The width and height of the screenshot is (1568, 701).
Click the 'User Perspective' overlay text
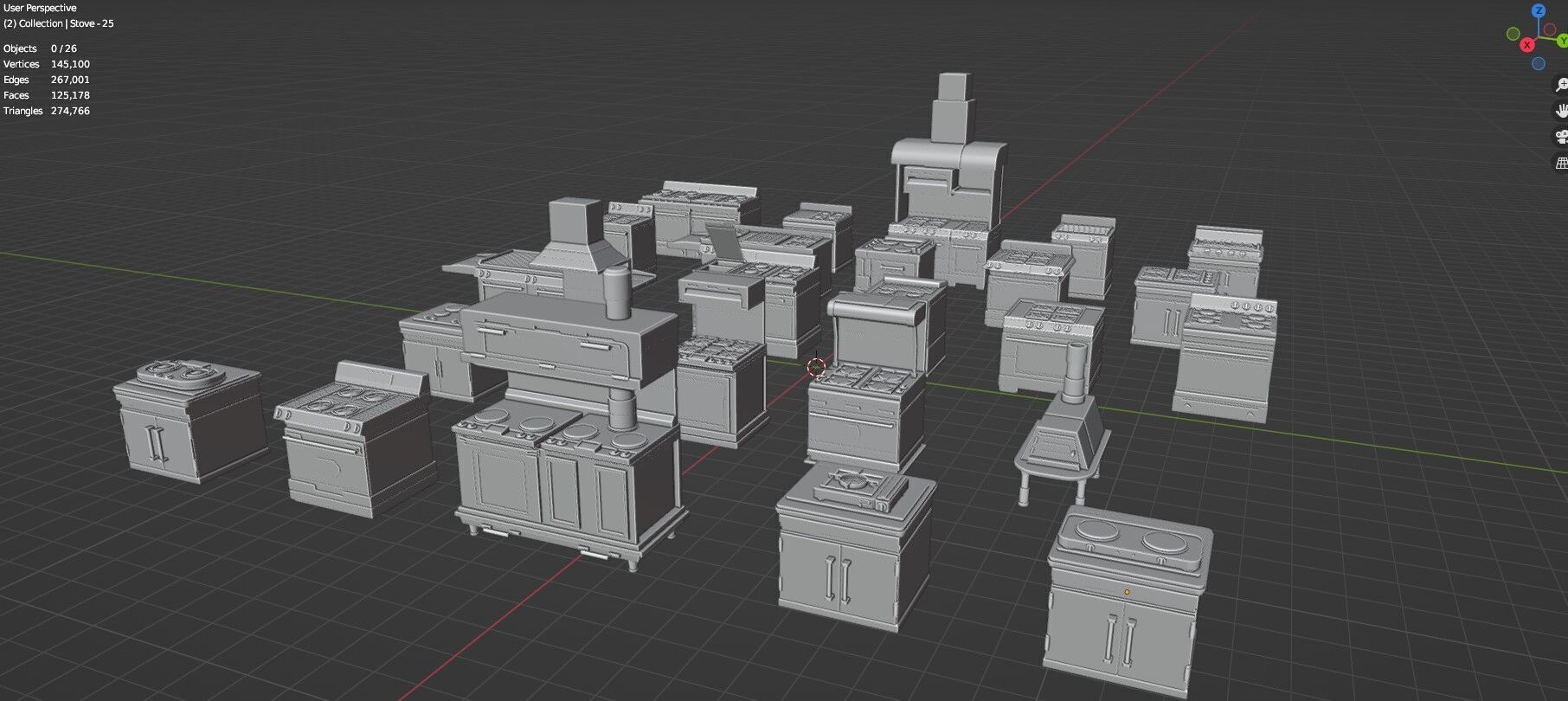tap(40, 8)
